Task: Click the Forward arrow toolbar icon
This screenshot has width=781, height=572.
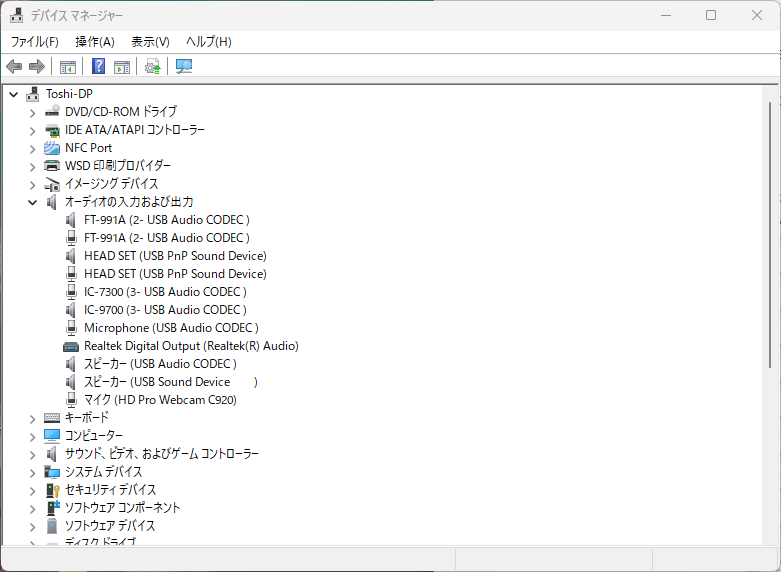Action: [x=37, y=66]
